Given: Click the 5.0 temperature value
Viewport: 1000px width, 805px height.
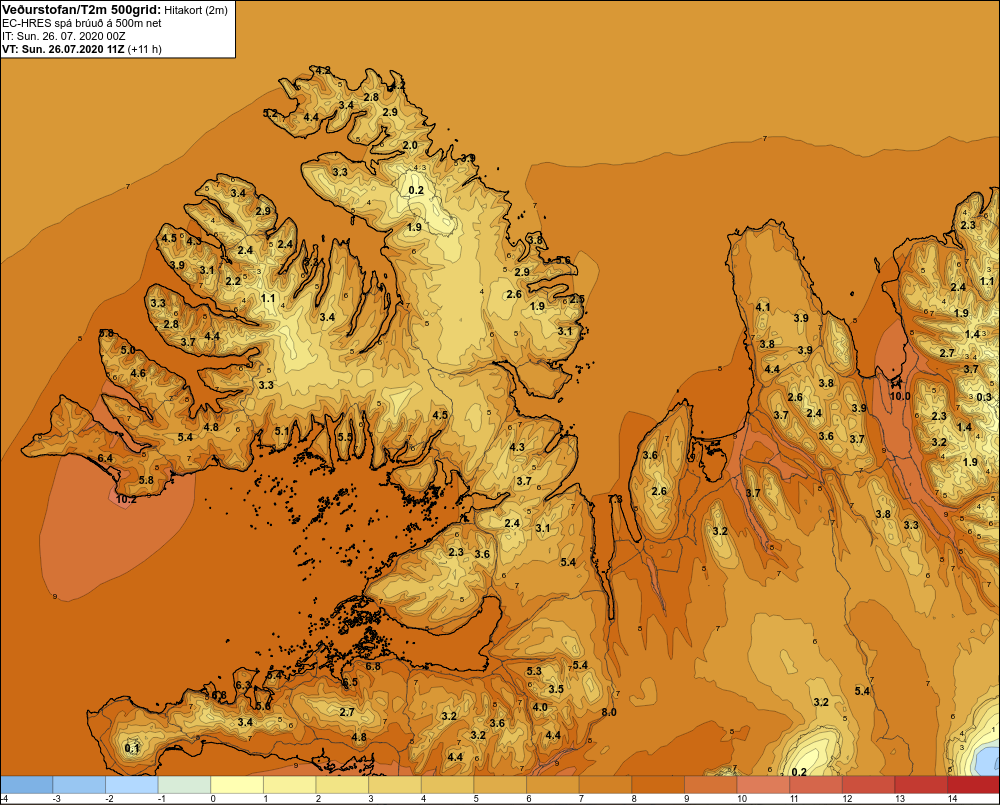Looking at the screenshot, I should point(128,350).
